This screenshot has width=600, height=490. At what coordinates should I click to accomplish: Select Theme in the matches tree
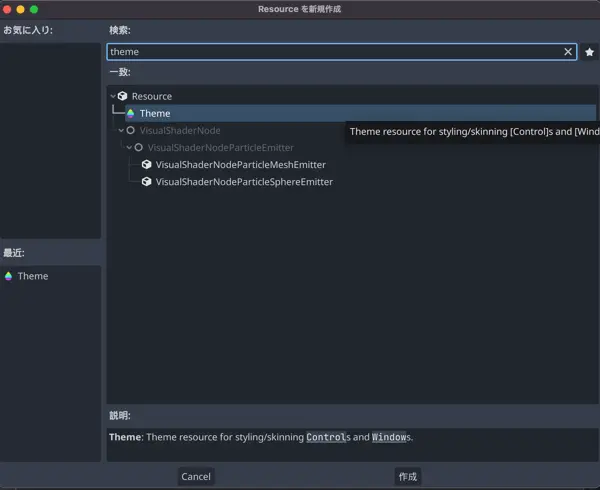pyautogui.click(x=155, y=114)
